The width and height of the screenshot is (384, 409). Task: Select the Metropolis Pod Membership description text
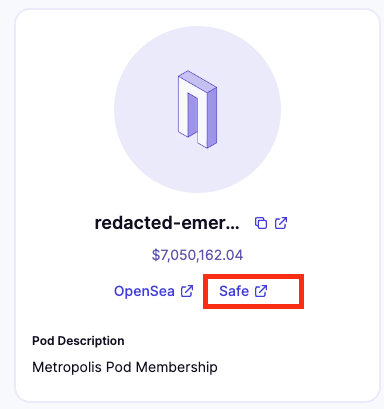pyautogui.click(x=125, y=367)
